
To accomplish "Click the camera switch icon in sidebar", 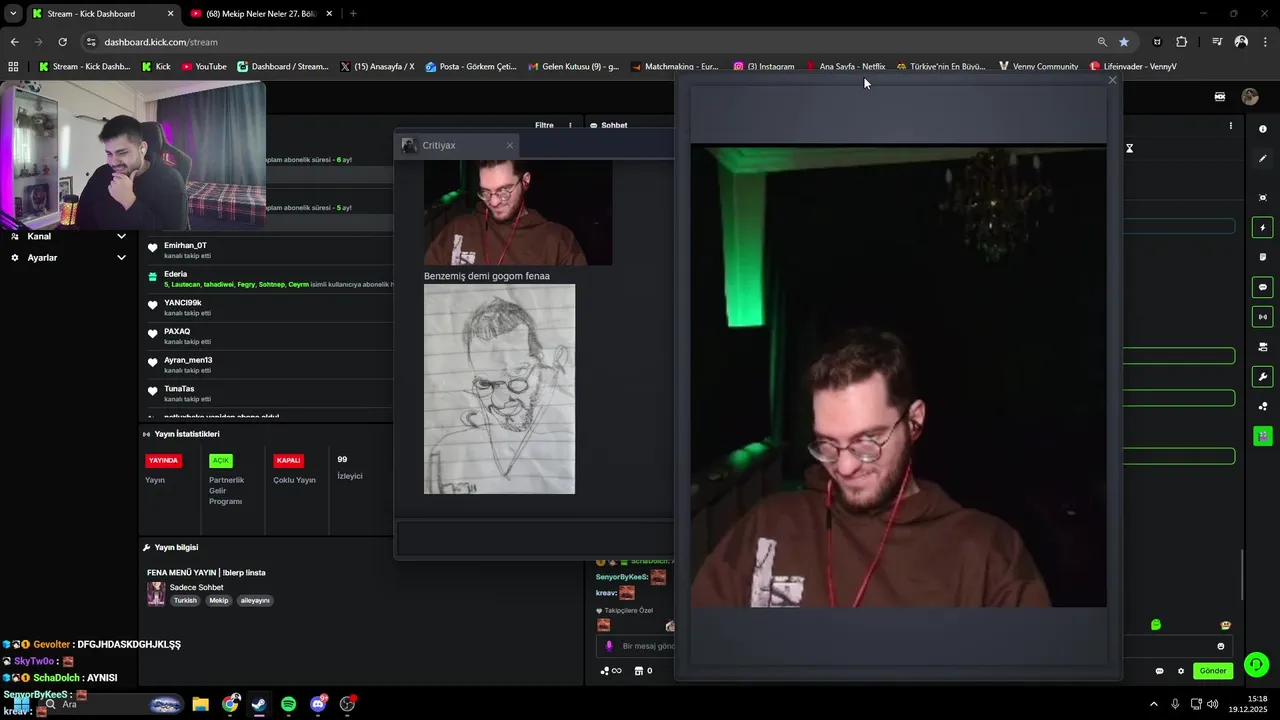I will coord(1262,347).
